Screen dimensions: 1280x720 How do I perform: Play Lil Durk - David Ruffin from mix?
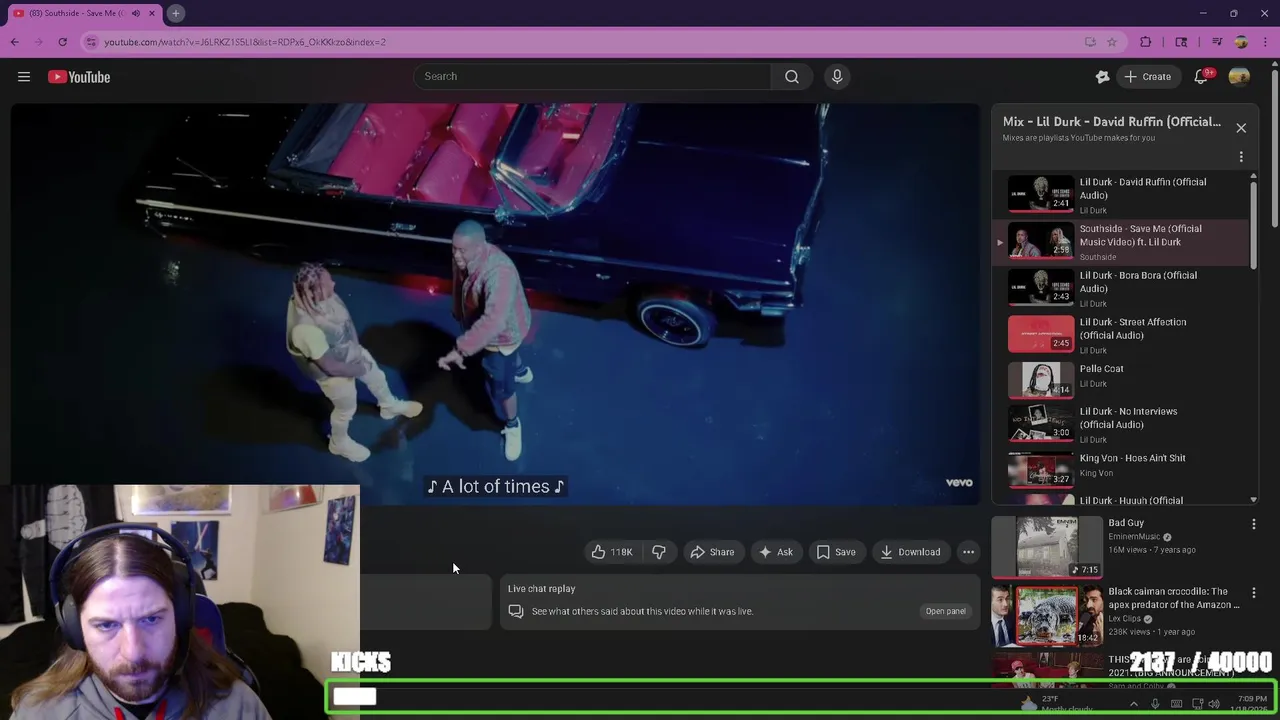tap(1121, 196)
